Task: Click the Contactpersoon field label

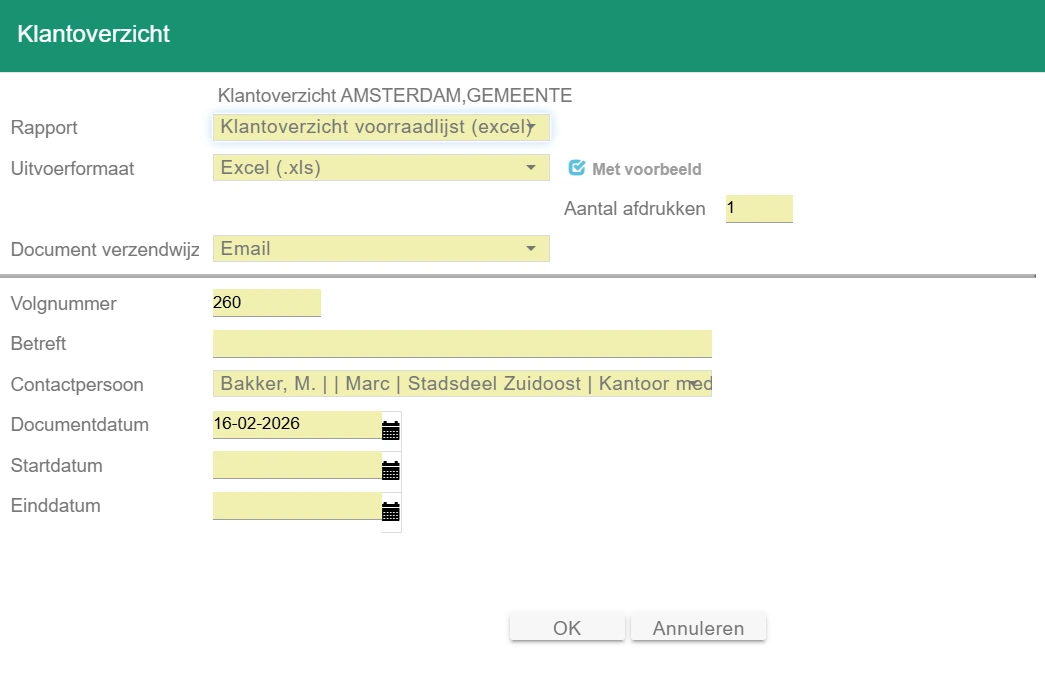Action: [77, 385]
